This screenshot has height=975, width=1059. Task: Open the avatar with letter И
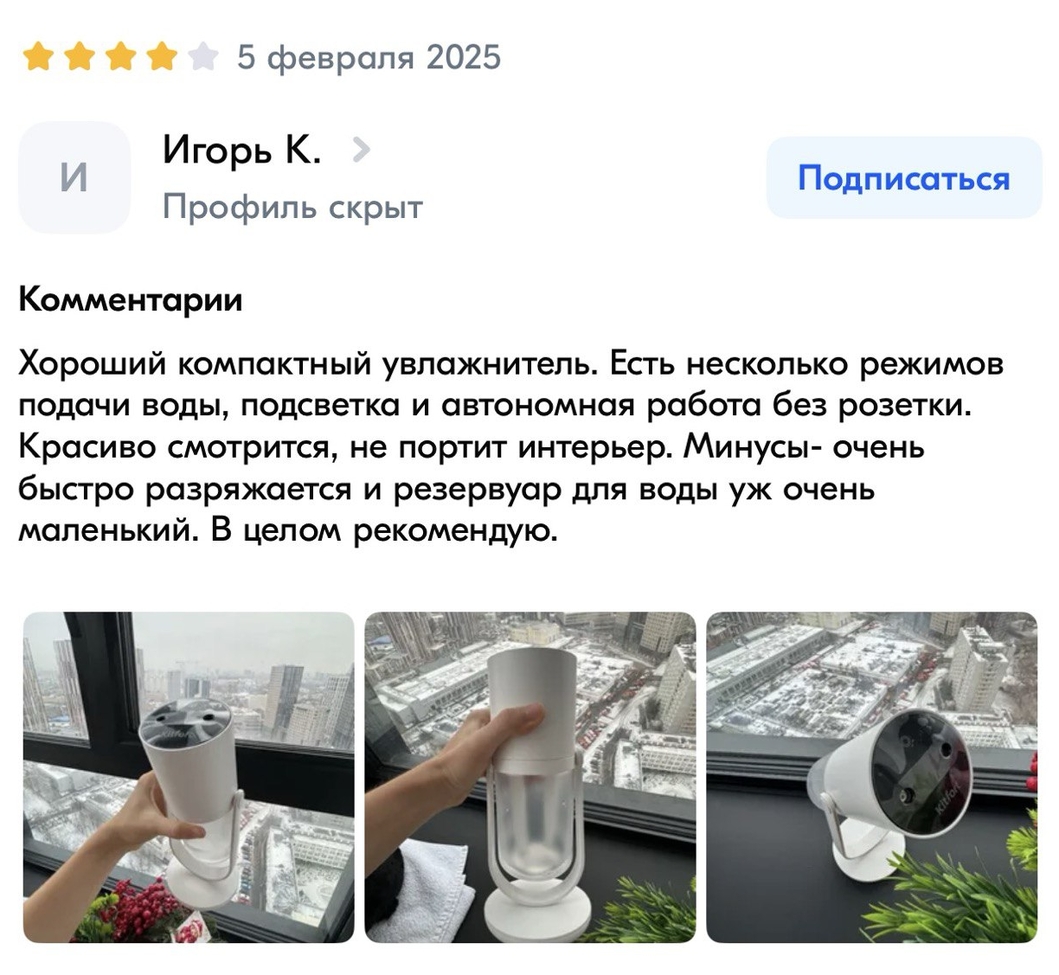74,178
